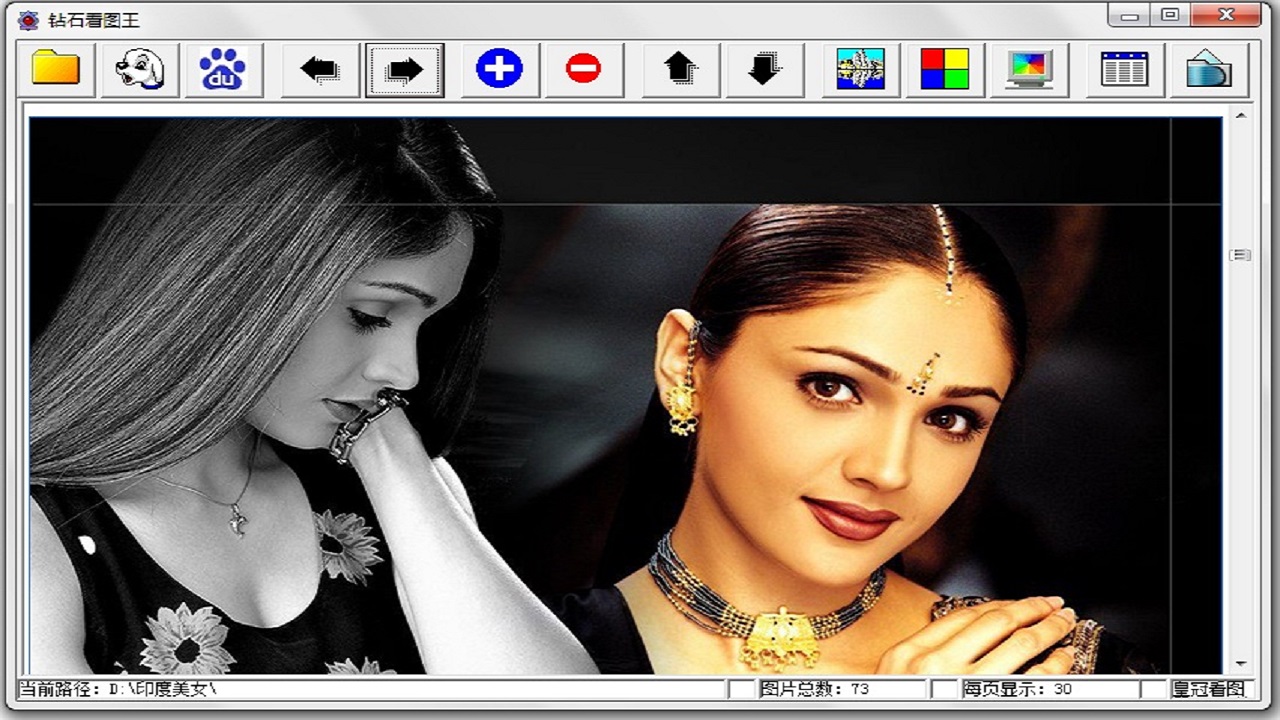Viewport: 1280px width, 720px height.
Task: Click the teal camera-shaped toolbar icon
Action: click(x=1209, y=69)
